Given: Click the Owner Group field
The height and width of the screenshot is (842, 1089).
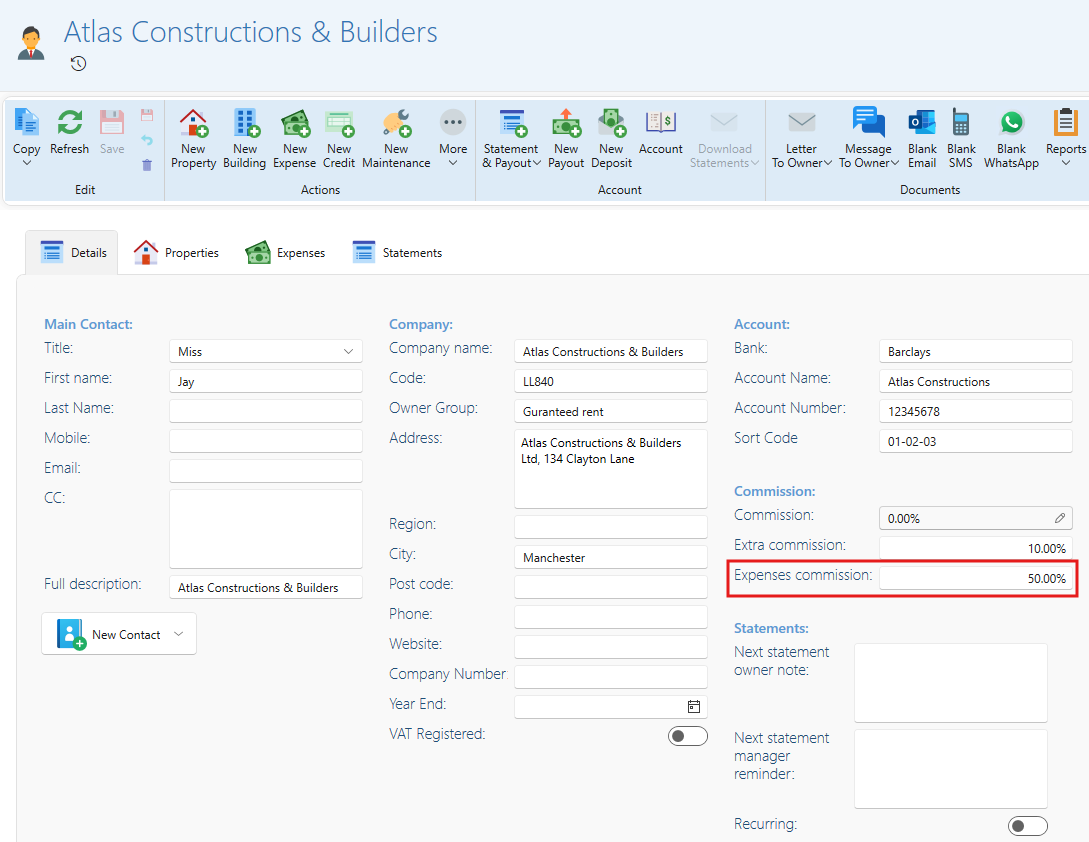Looking at the screenshot, I should click(611, 411).
